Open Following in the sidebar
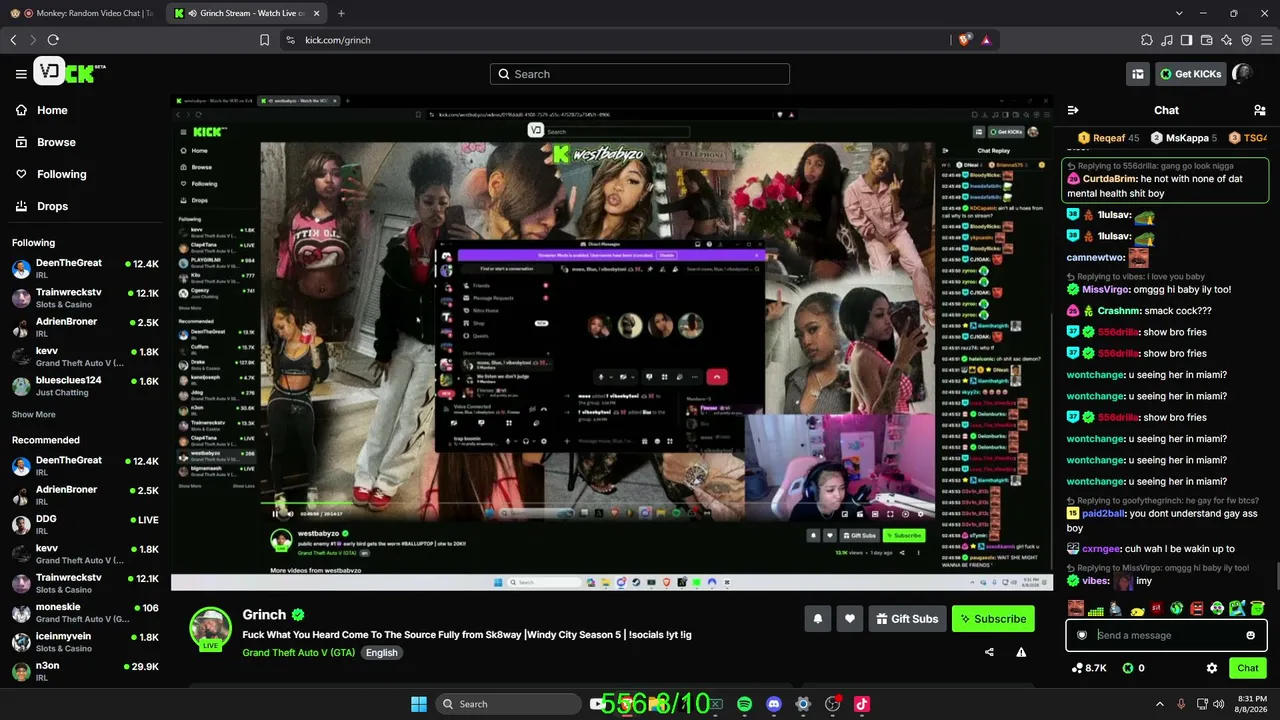 [x=52, y=174]
